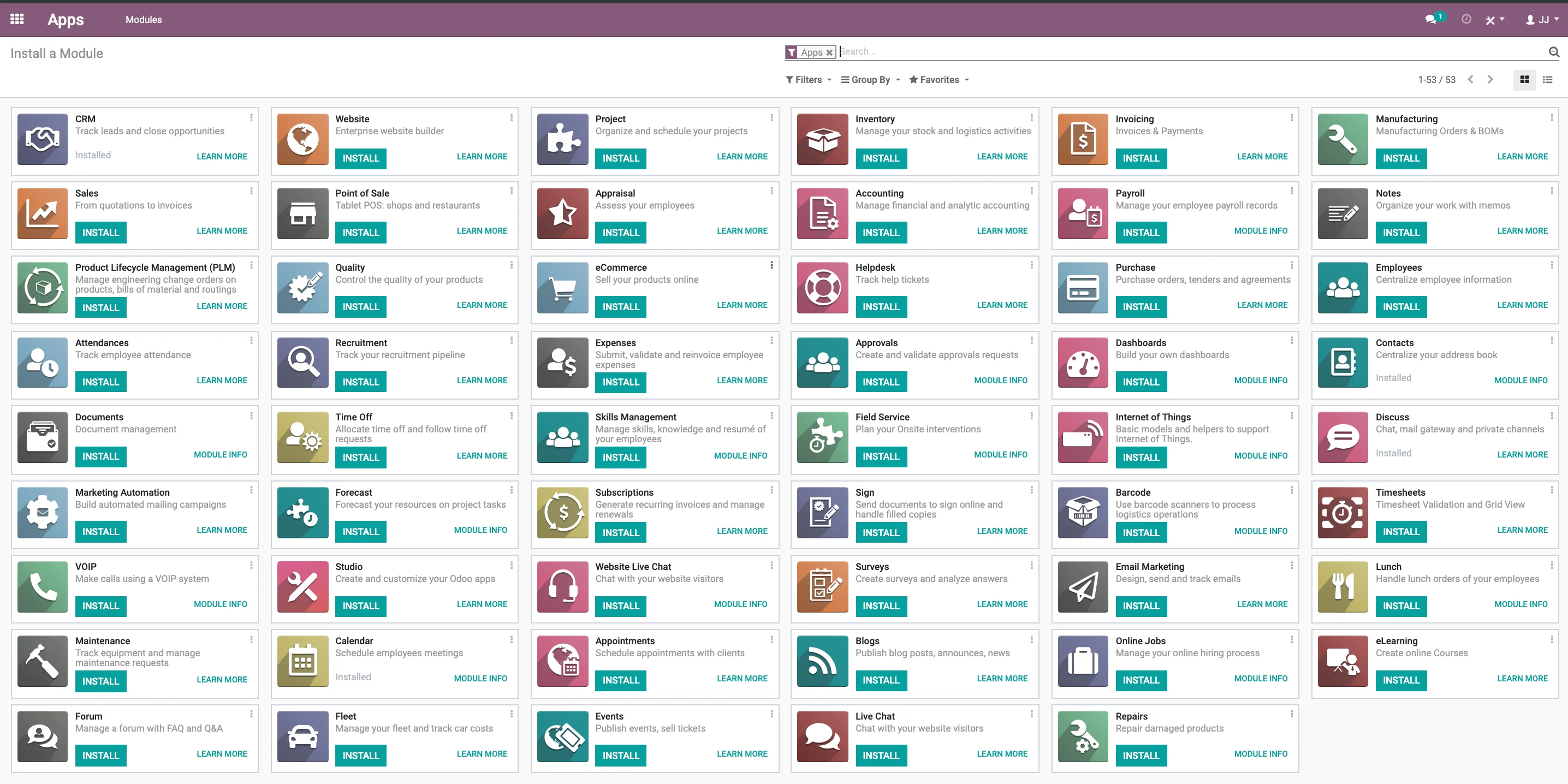Switch to list view

1547,80
